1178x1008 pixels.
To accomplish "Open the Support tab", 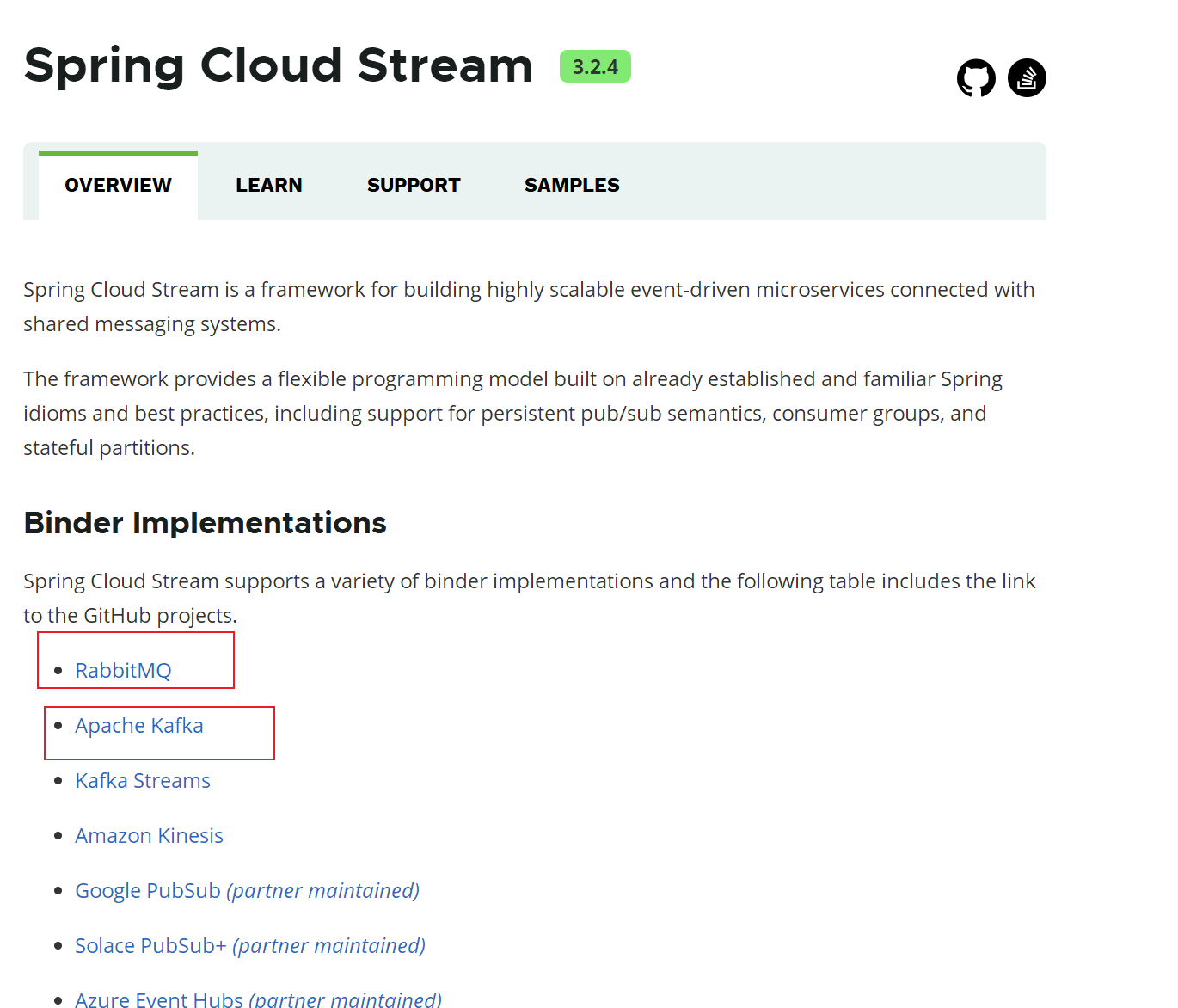I will (x=414, y=185).
